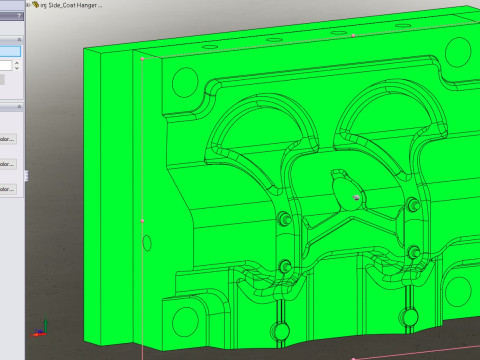Open the third Color... button

pyautogui.click(x=8, y=189)
